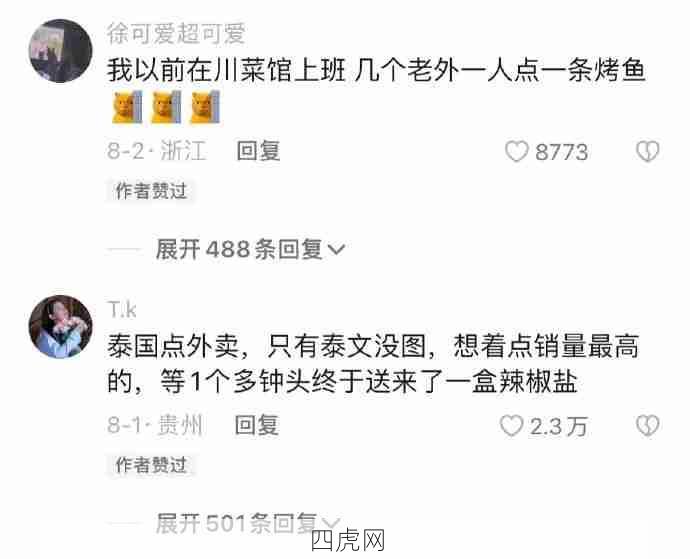Expand 展开 488 条回复 replies
The width and height of the screenshot is (690, 559).
pyautogui.click(x=250, y=249)
